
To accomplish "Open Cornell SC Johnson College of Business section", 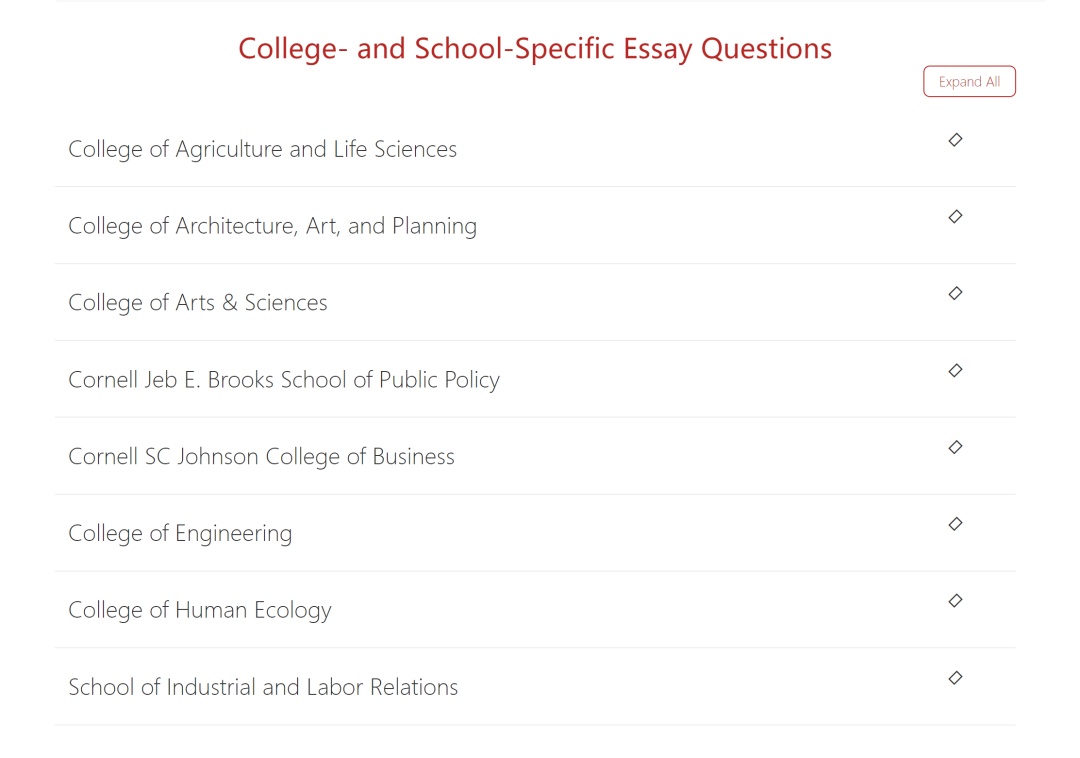I will (261, 457).
